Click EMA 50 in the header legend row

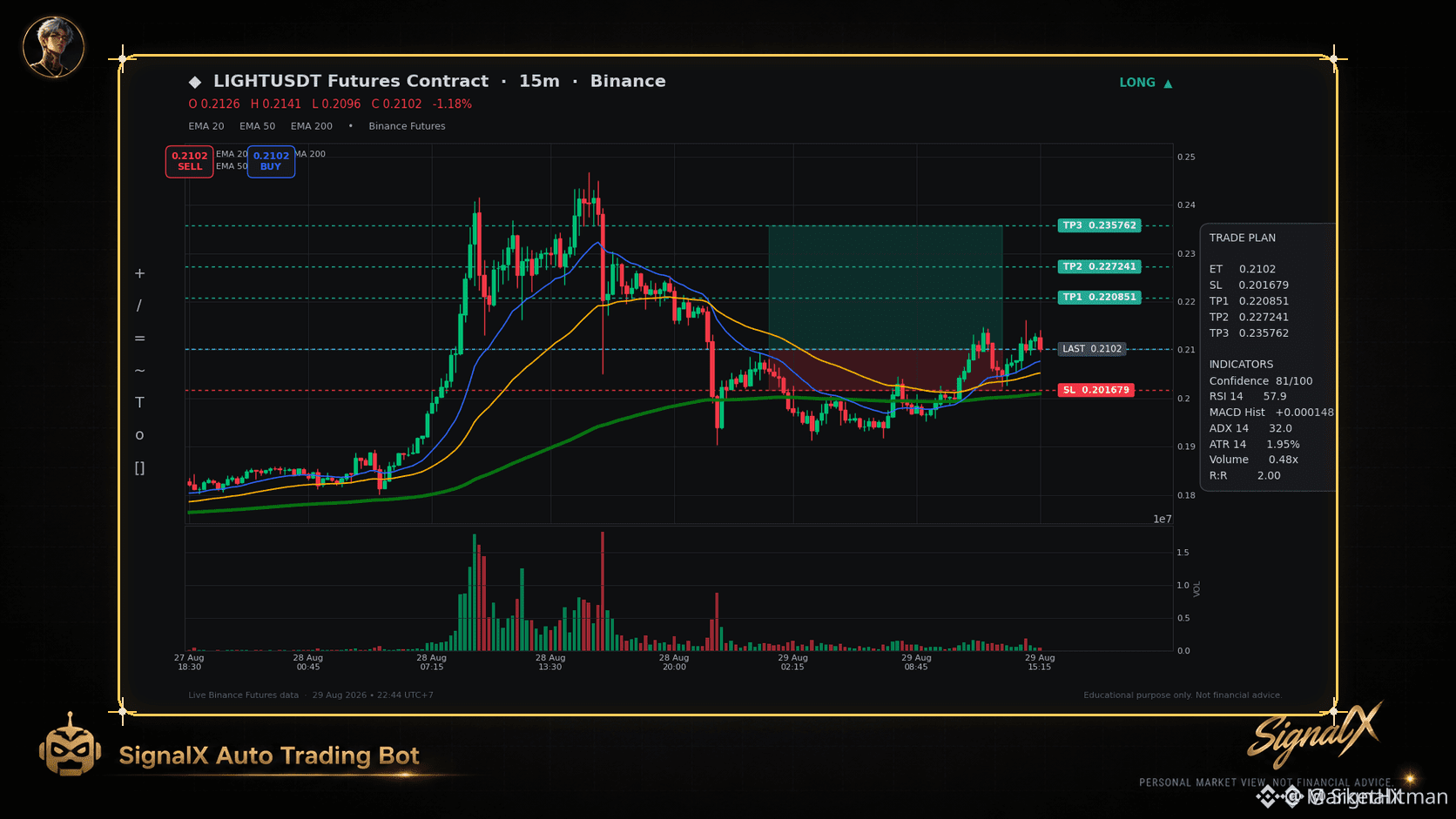coord(257,126)
